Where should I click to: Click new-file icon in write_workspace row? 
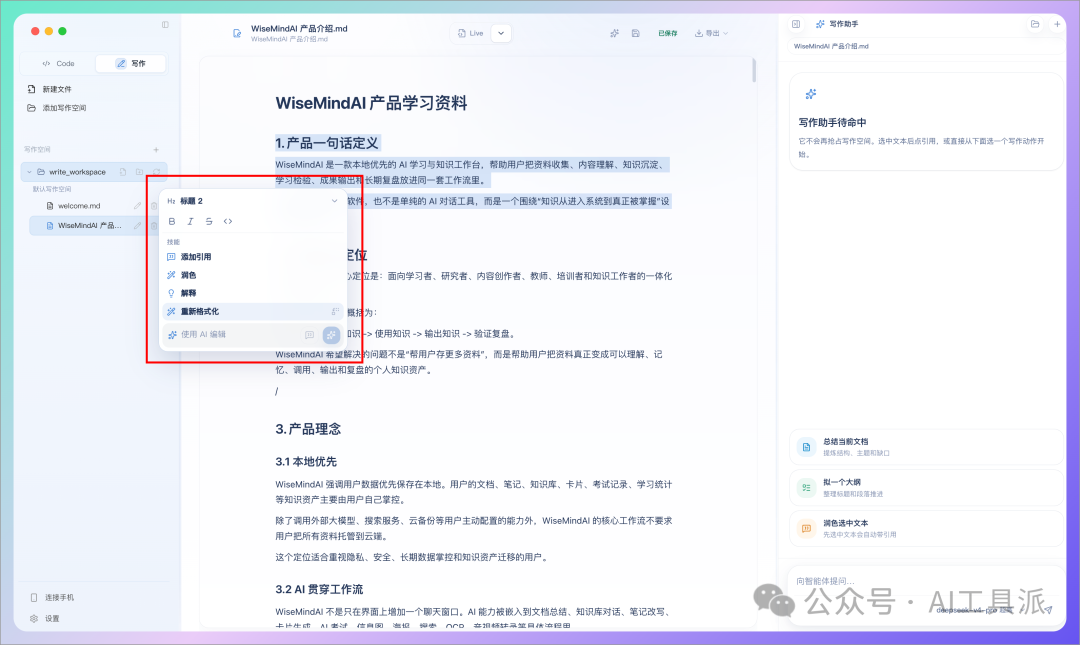click(x=123, y=172)
